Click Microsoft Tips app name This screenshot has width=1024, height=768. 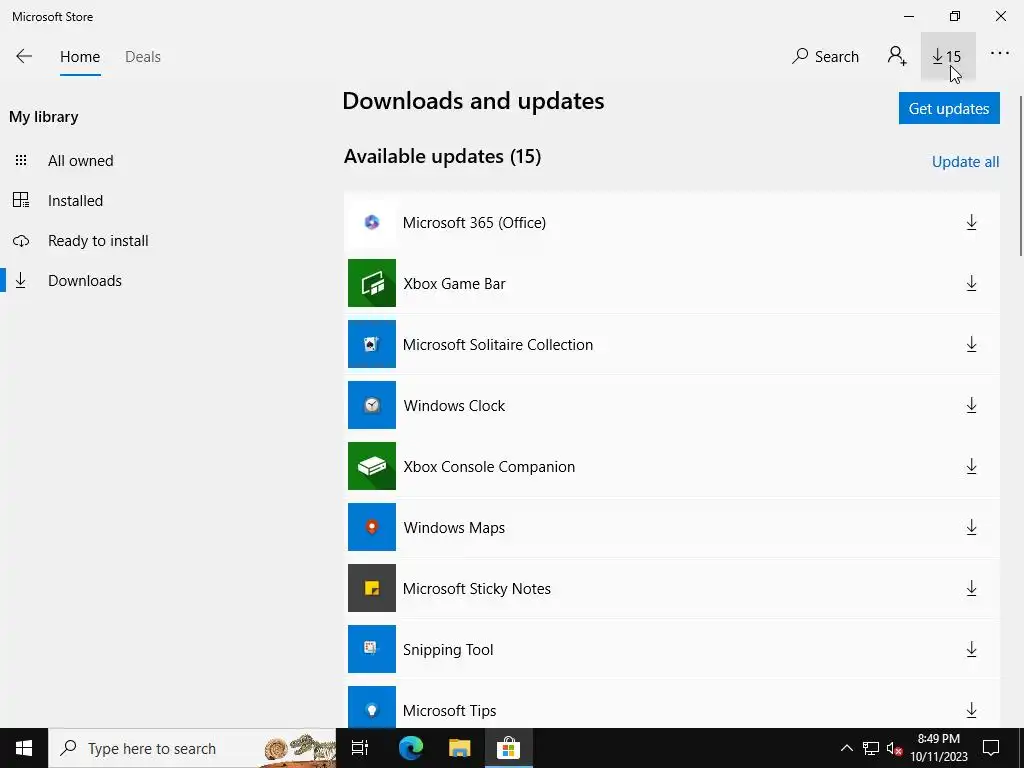pos(449,711)
